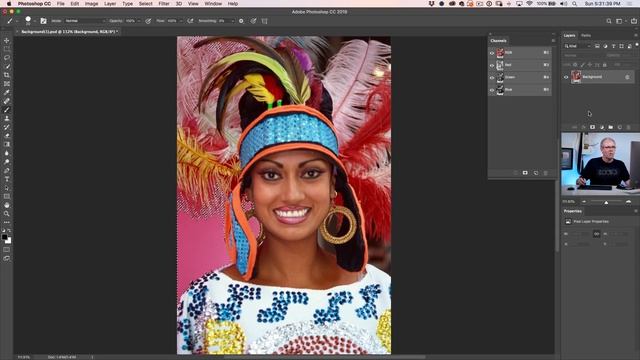Select the Brush tool in toolbox
This screenshot has height=360, width=640.
click(x=7, y=110)
